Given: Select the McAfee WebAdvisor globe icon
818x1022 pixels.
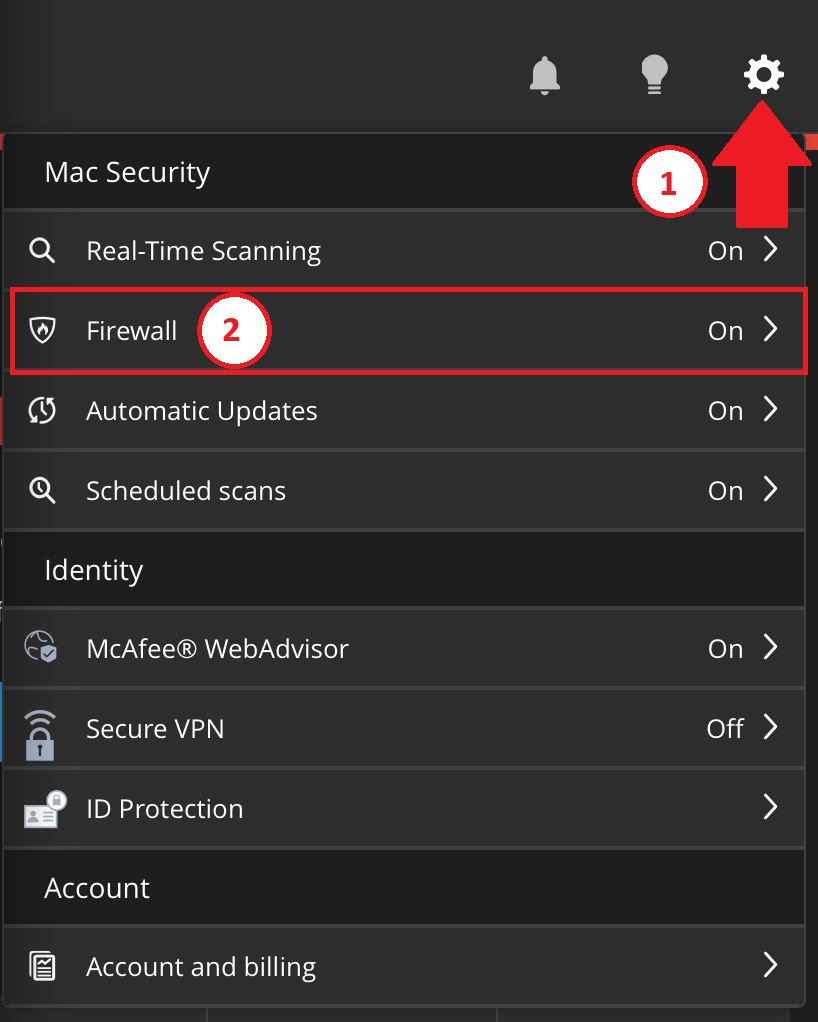Looking at the screenshot, I should 42,648.
